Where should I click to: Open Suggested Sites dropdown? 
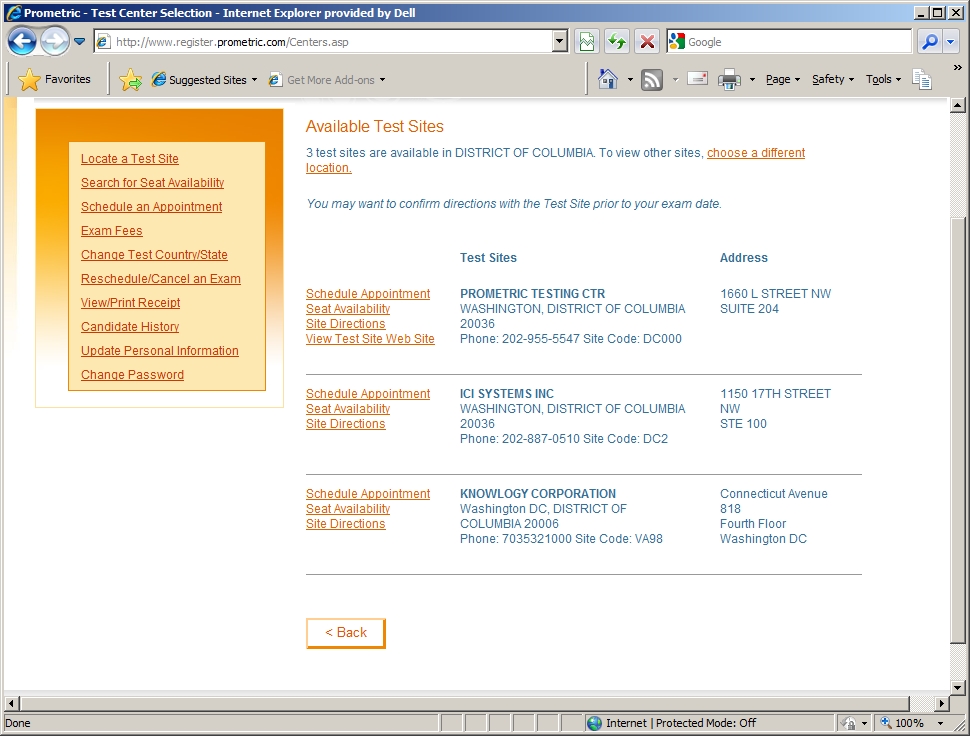point(205,80)
